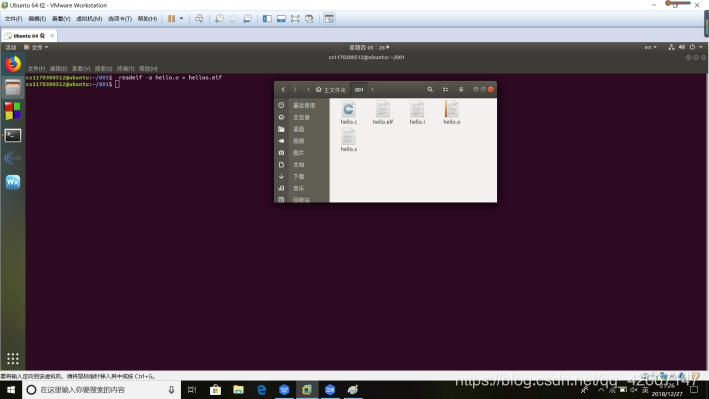Image resolution: width=709 pixels, height=399 pixels.
Task: Open the edb debugger icon in the dock
Action: [13, 158]
